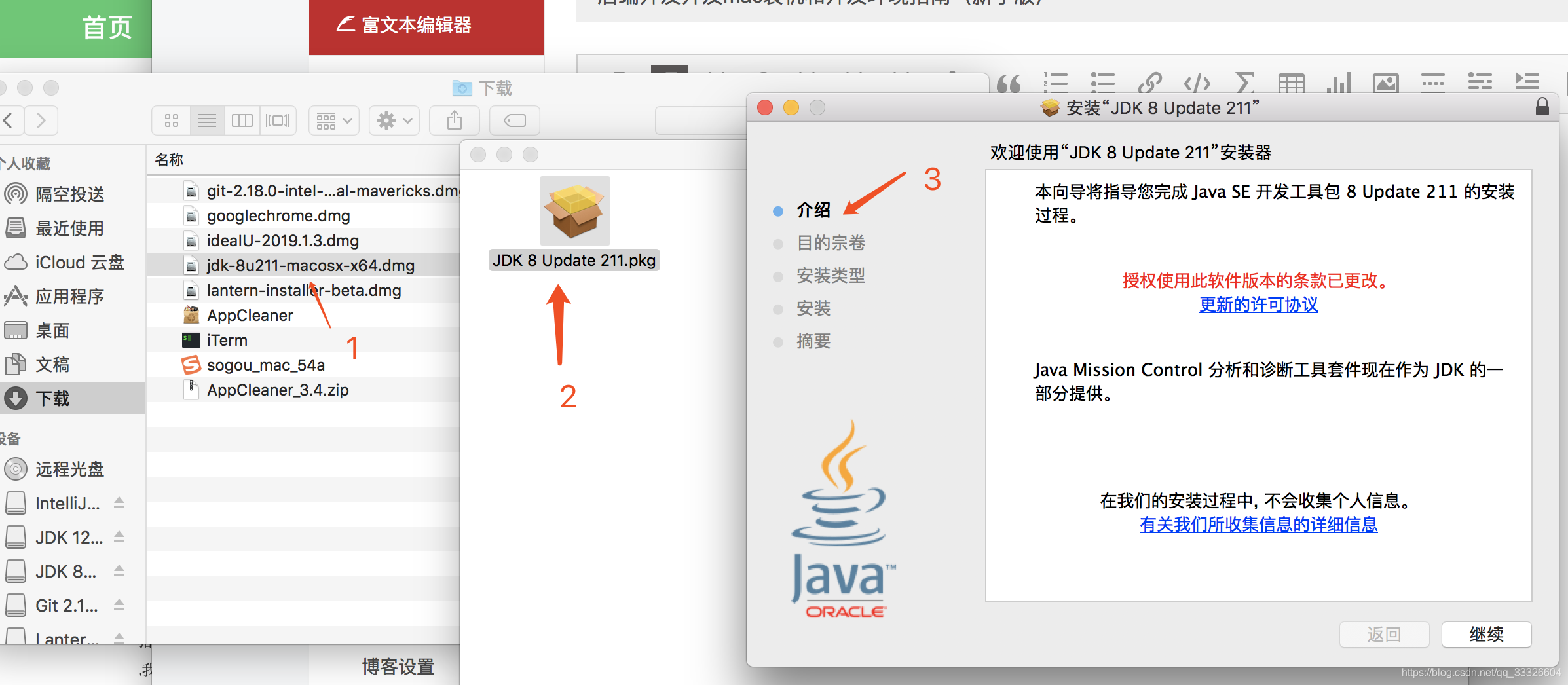The image size is (1568, 685).
Task: Click the 继续 button in installer
Action: (x=1487, y=634)
